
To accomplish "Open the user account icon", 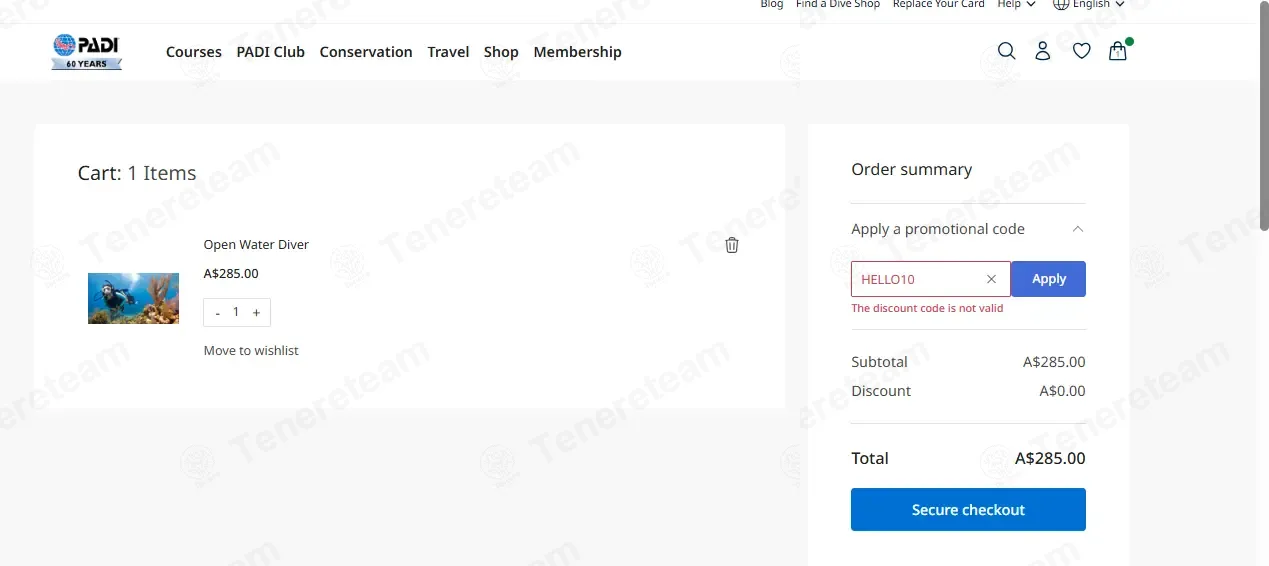I will click(1042, 51).
